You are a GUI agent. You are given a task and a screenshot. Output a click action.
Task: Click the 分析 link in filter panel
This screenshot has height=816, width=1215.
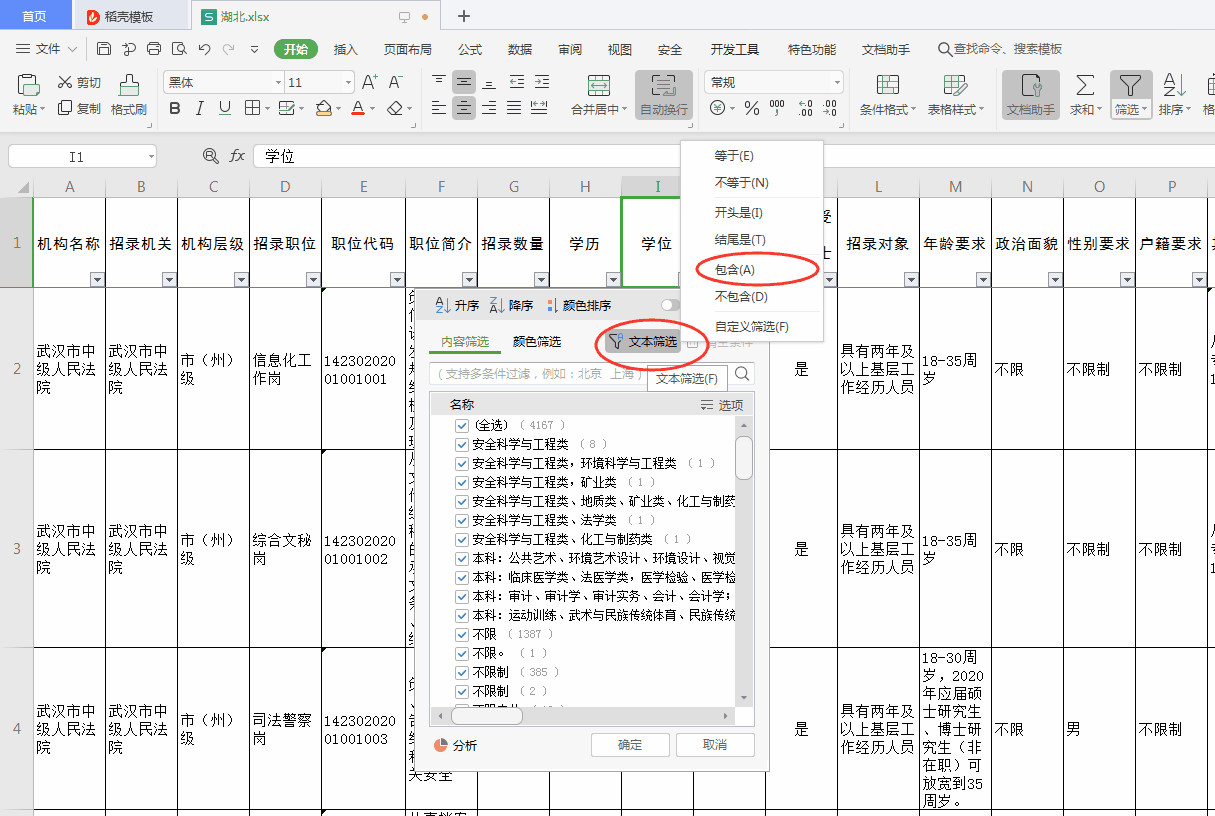[456, 746]
